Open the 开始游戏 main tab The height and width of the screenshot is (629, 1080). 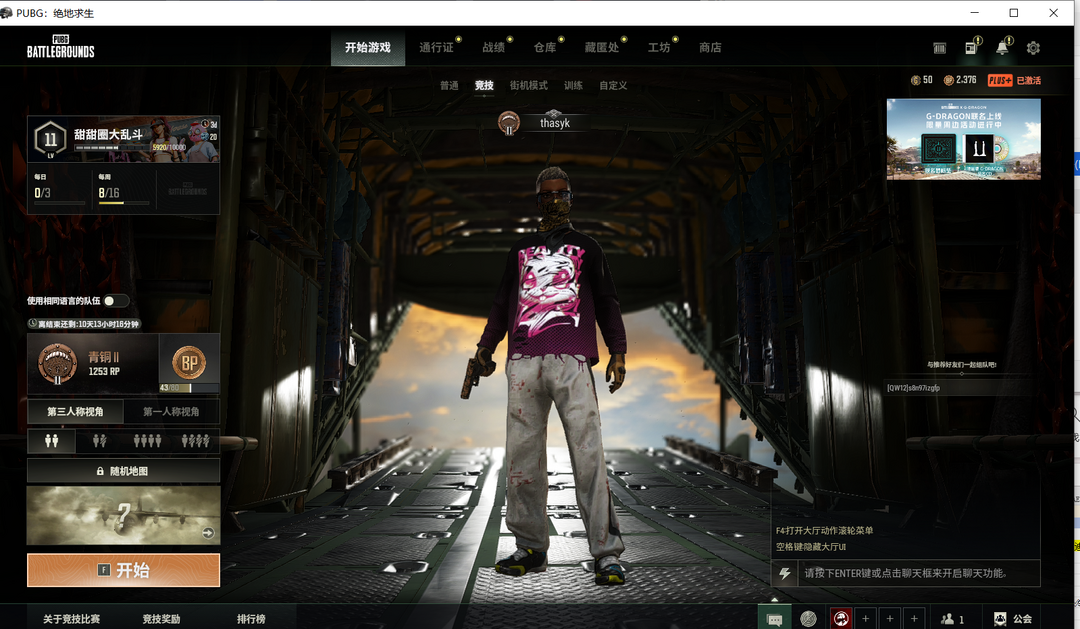368,48
